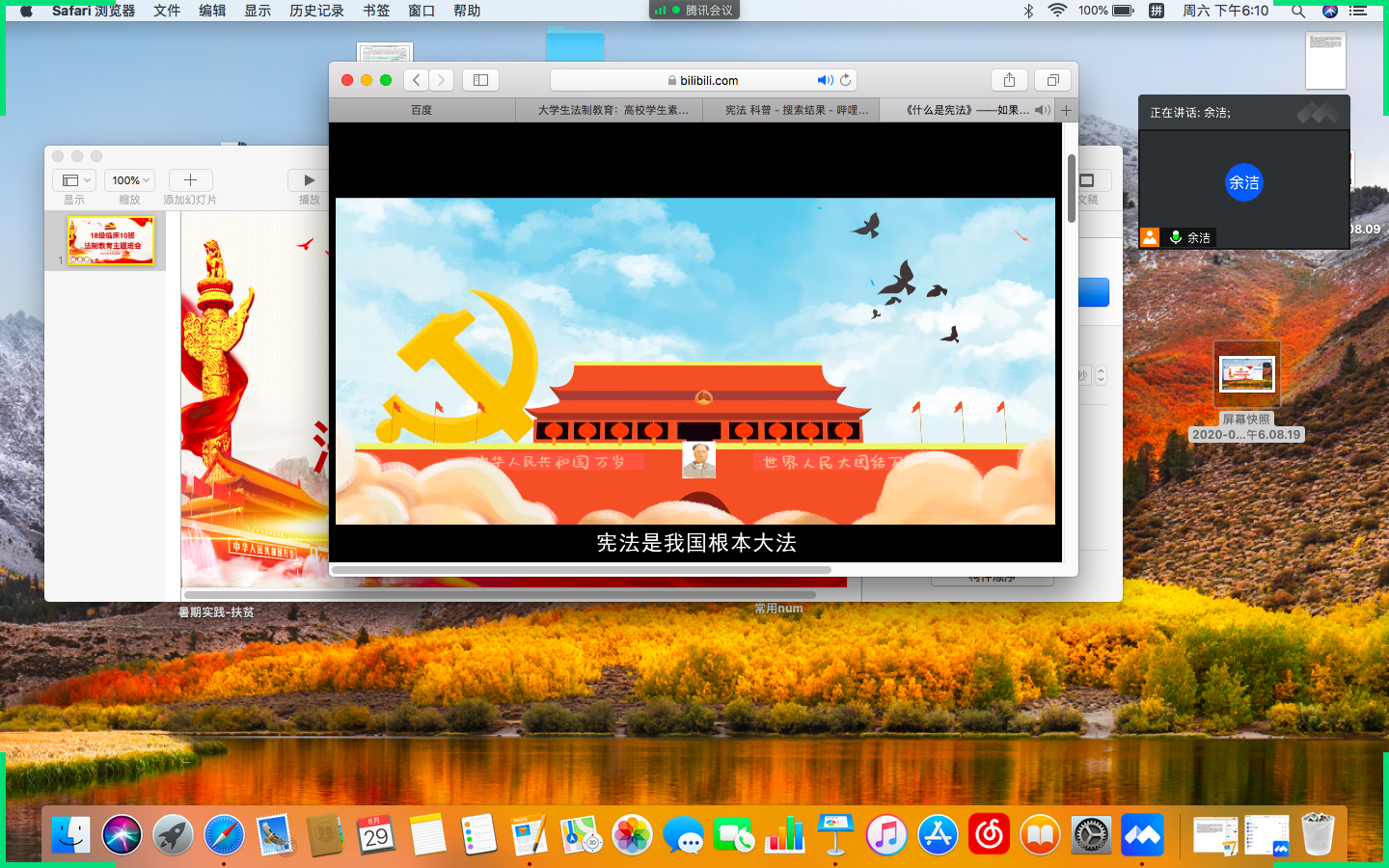
Task: Click the Safari vertical scrollbar
Action: click(1071, 188)
